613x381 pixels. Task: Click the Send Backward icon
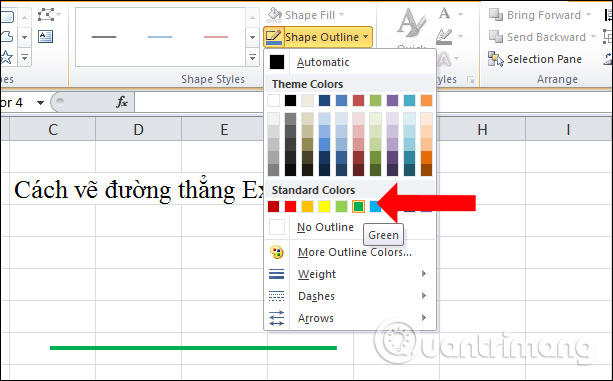pyautogui.click(x=496, y=37)
